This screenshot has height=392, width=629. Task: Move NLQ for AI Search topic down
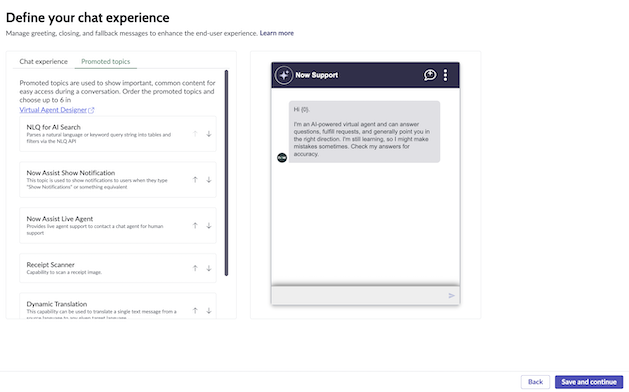click(209, 134)
